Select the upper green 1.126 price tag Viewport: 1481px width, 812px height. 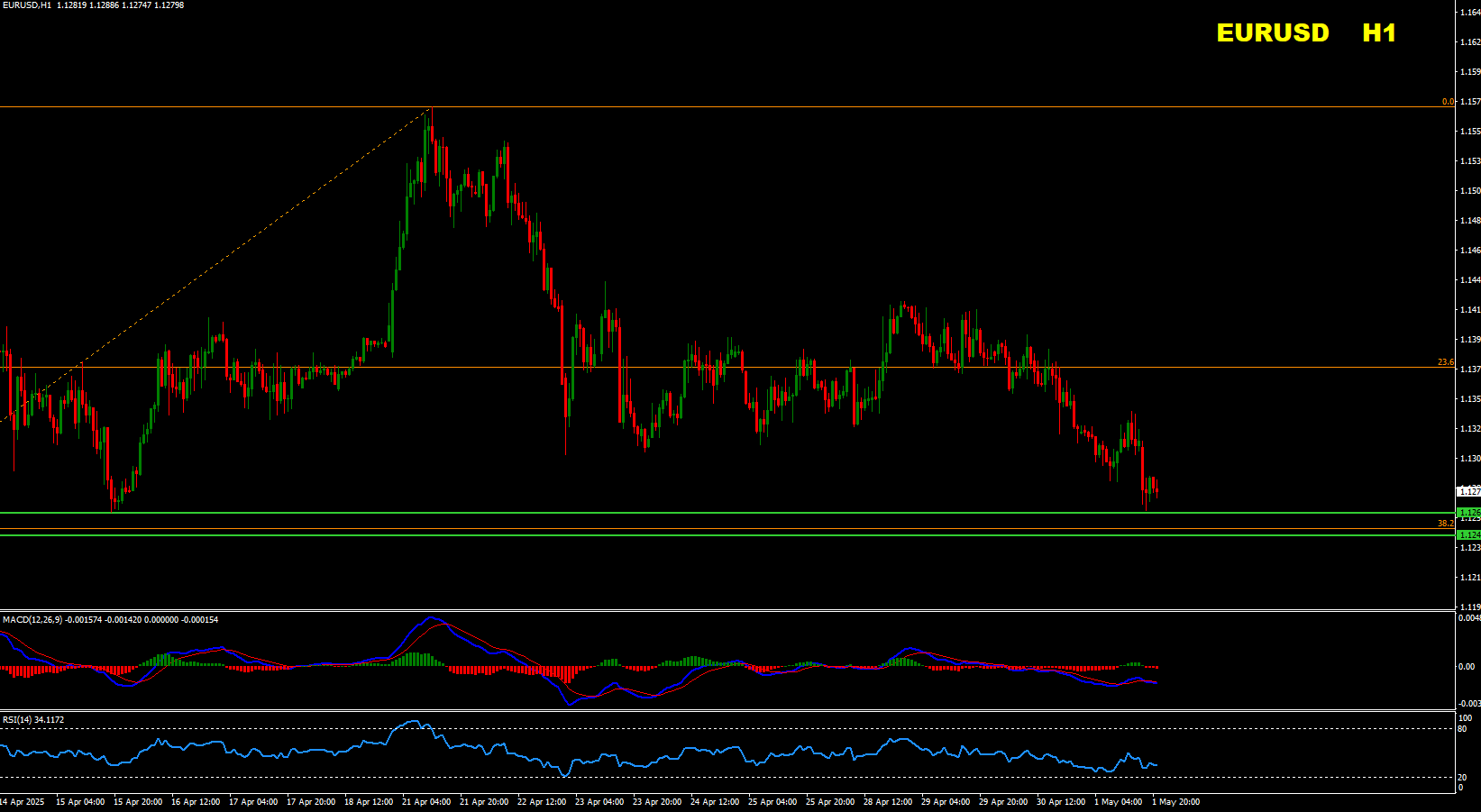(1468, 513)
